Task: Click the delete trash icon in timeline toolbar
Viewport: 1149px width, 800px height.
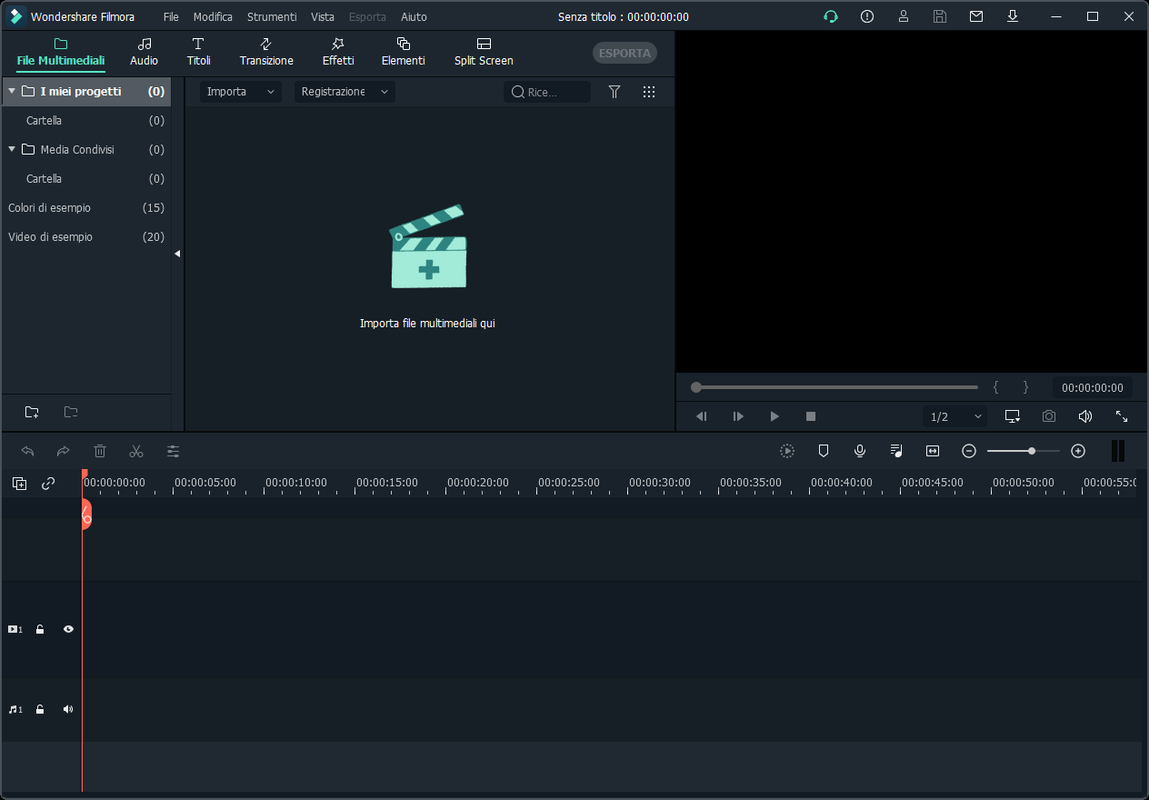Action: pyautogui.click(x=100, y=451)
